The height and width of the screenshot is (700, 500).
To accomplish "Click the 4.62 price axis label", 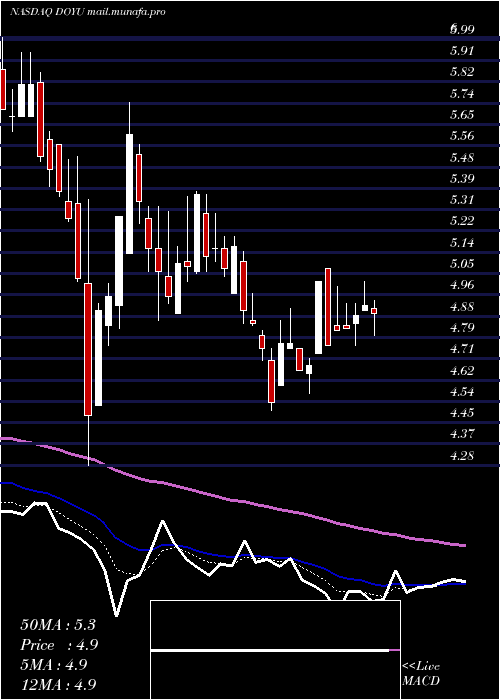I will pyautogui.click(x=462, y=370).
